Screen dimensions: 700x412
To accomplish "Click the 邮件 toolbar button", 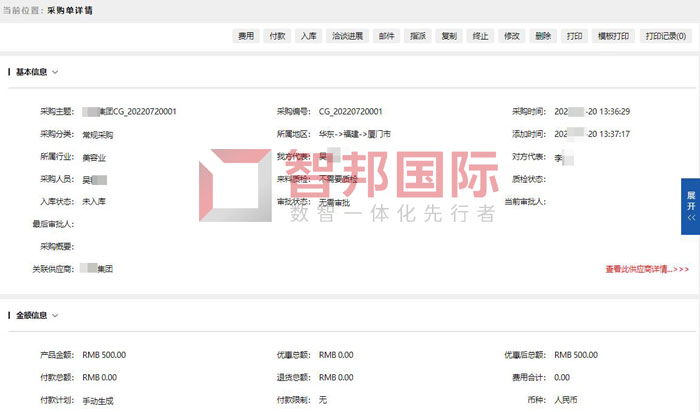I will click(386, 36).
